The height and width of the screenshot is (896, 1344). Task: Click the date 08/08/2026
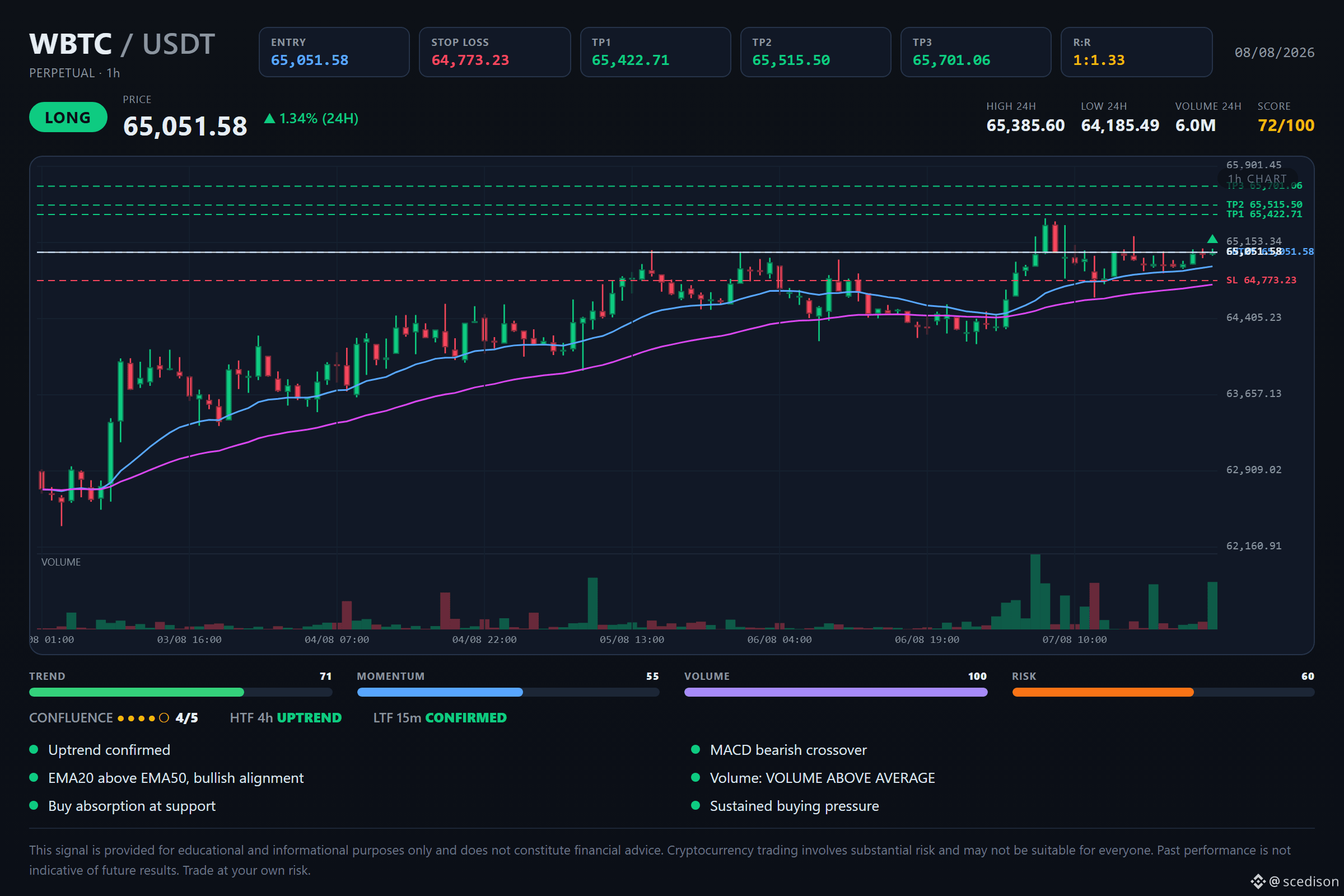1275,53
